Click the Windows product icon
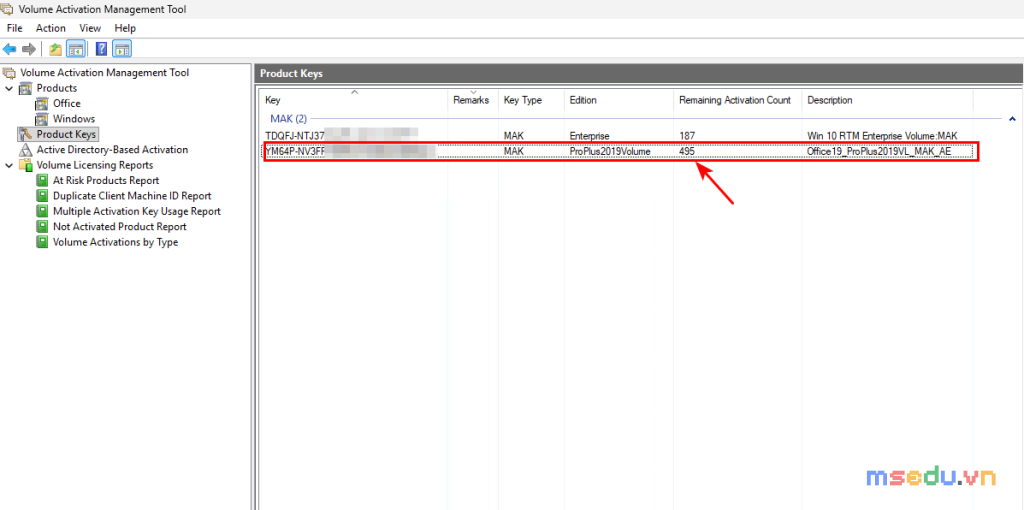The image size is (1024, 510). (42, 119)
